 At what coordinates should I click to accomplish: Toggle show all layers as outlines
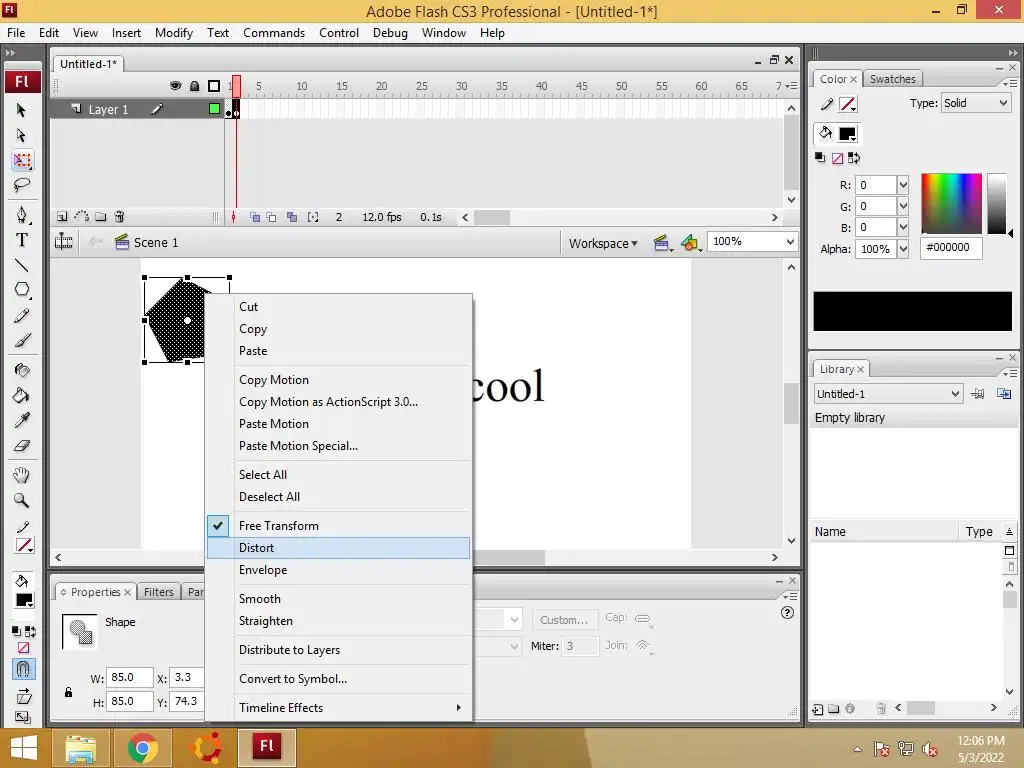pos(214,86)
